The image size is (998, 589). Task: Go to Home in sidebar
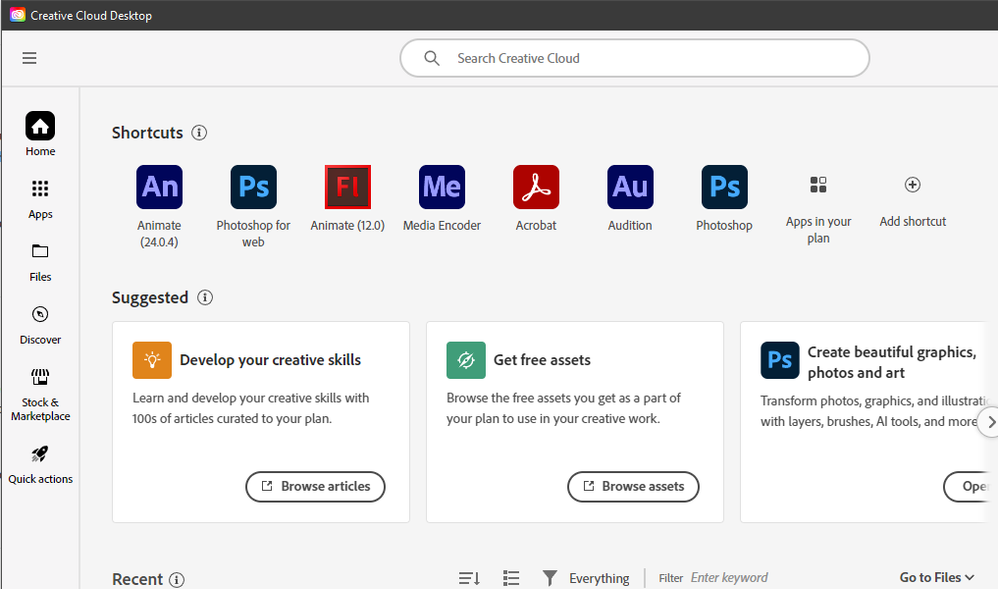click(x=40, y=134)
